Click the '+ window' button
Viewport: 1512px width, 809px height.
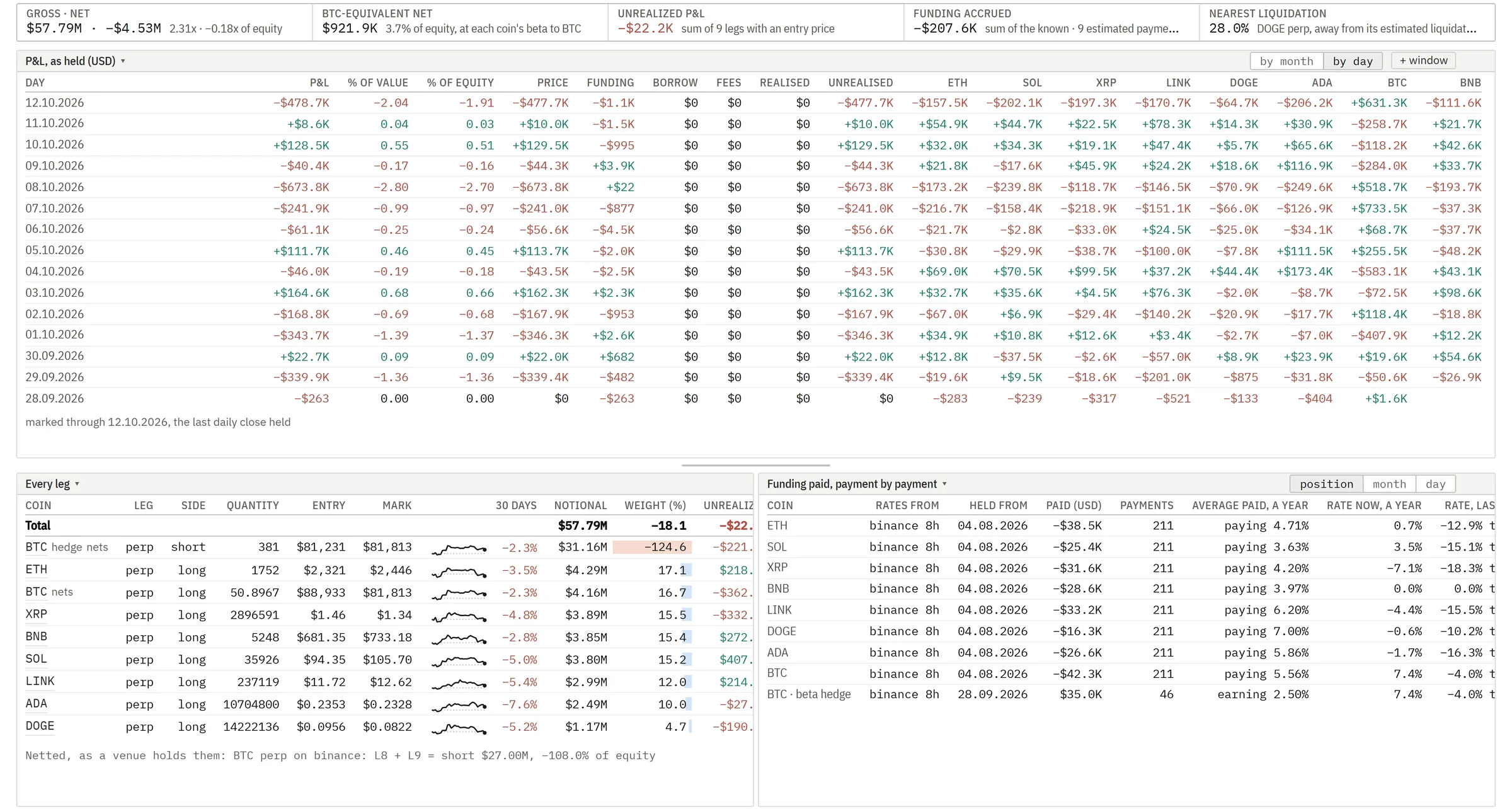[x=1423, y=60]
